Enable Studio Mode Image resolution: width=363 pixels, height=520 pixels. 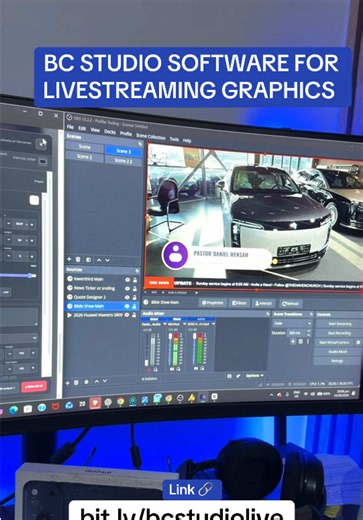[338, 352]
